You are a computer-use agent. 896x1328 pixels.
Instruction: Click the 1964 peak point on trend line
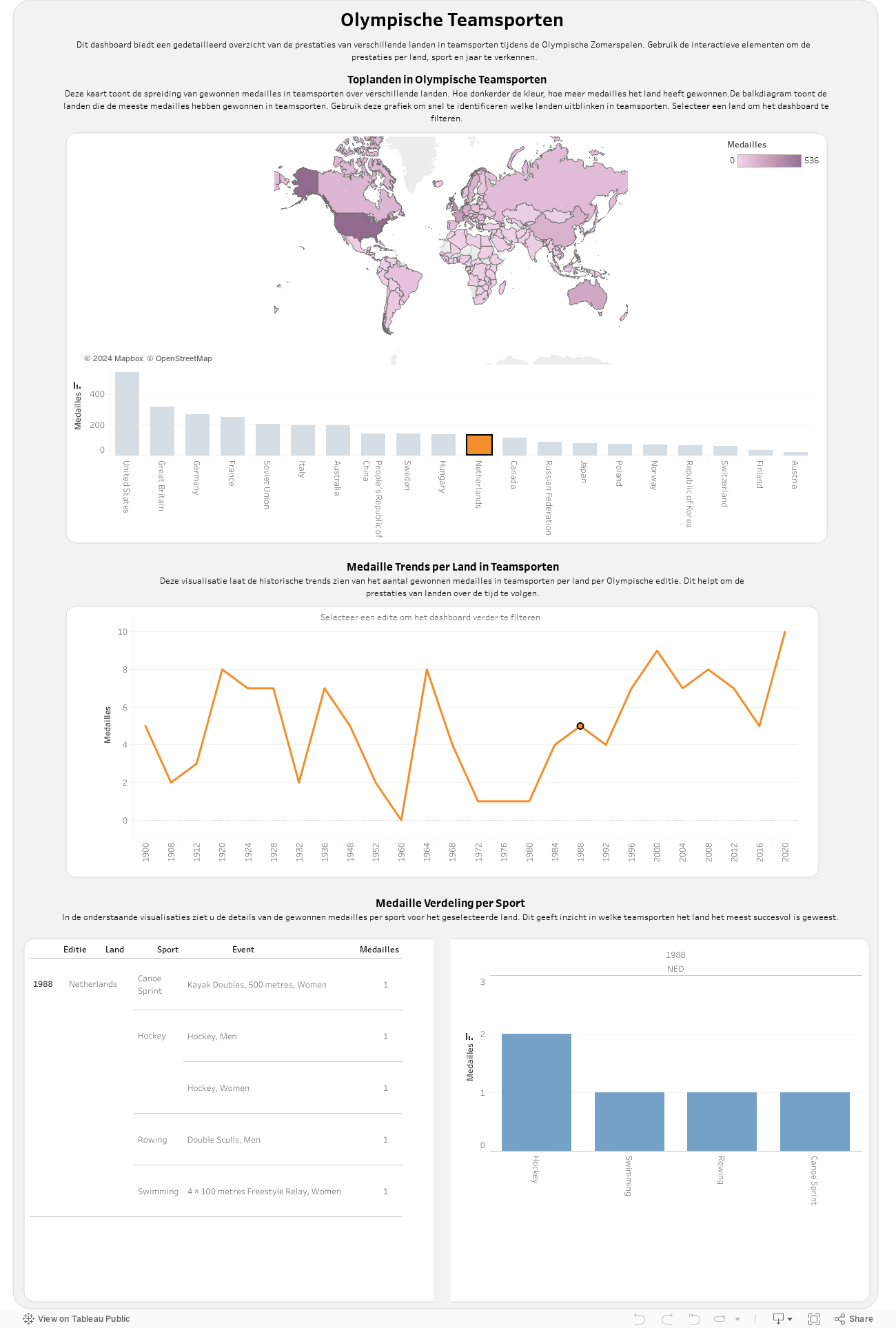click(x=427, y=669)
